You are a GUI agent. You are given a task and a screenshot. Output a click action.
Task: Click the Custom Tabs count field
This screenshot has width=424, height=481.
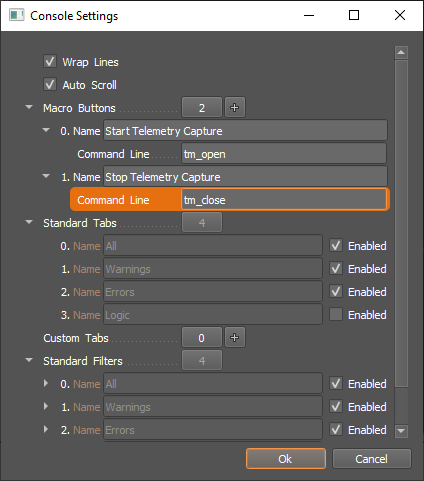pos(202,337)
